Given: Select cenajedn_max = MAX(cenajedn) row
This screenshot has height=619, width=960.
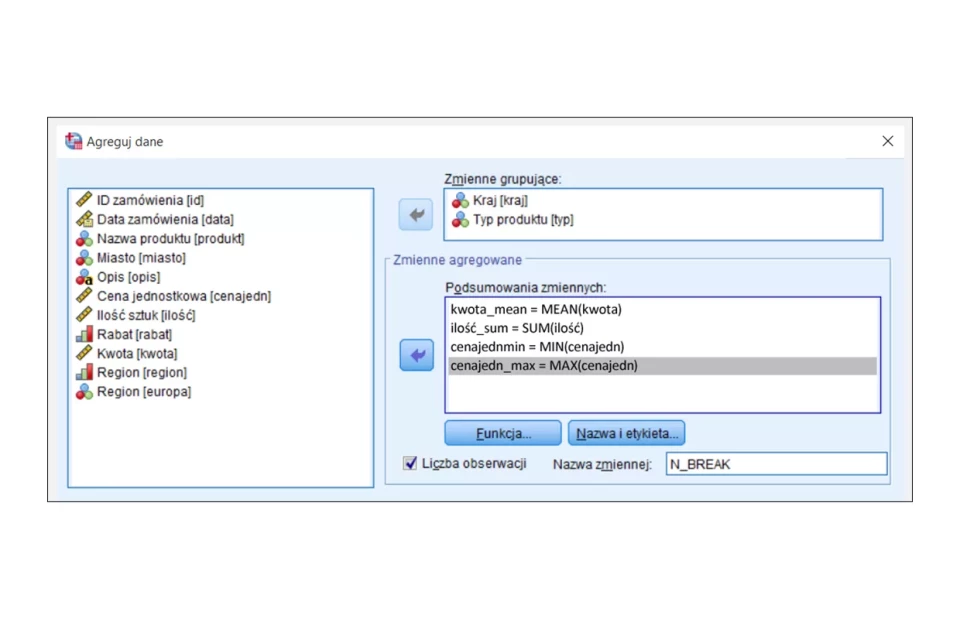Looking at the screenshot, I should (544, 366).
